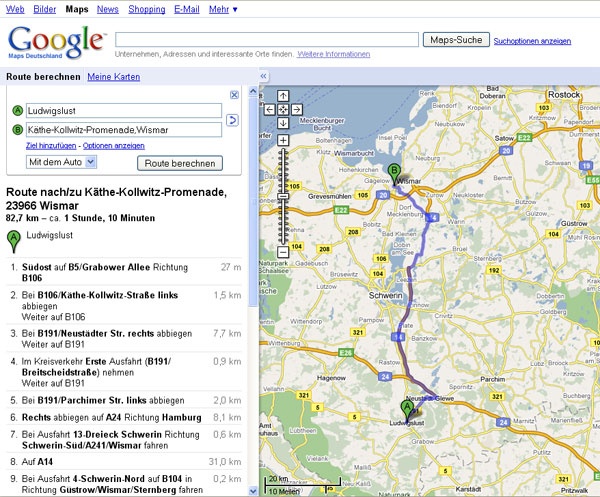Pan the map up with the arrow button
The image size is (600, 497).
[x=283, y=96]
